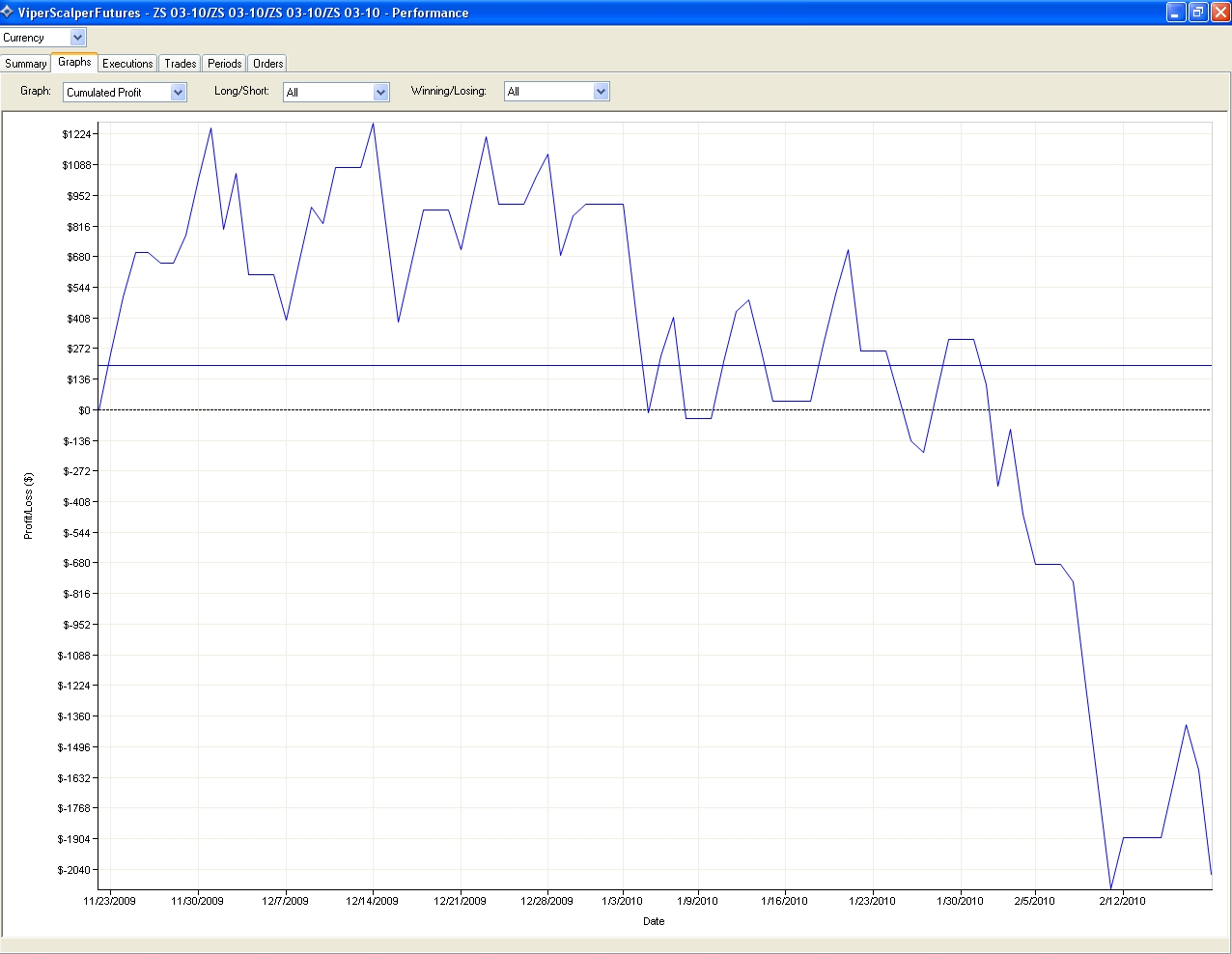Screen dimensions: 1232x954
Task: Open the Periods tab
Action: click(x=225, y=64)
